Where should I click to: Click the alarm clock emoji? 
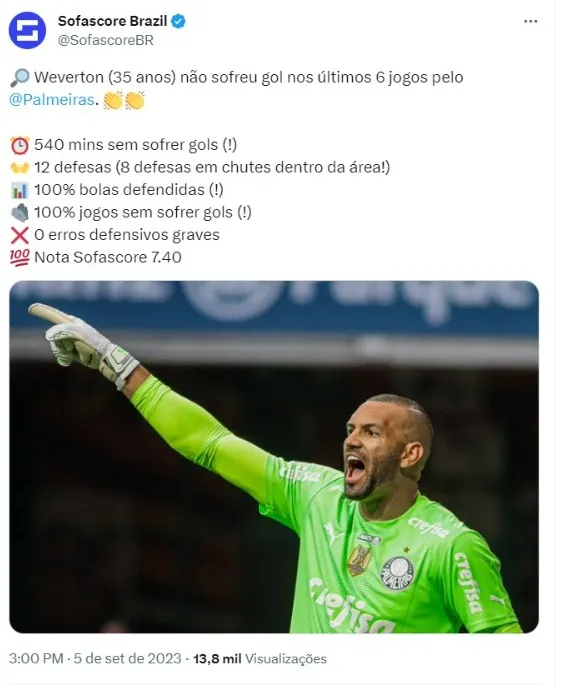coord(20,145)
